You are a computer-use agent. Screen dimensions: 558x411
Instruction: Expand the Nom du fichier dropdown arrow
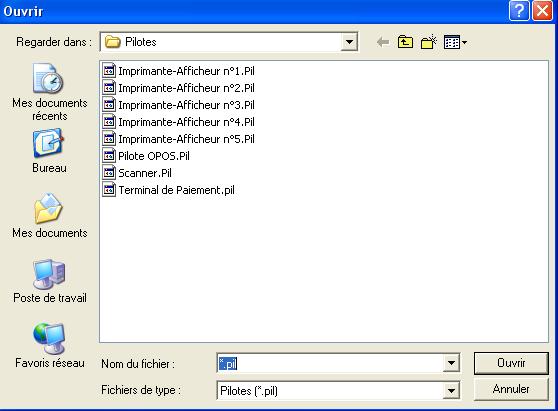pyautogui.click(x=451, y=363)
